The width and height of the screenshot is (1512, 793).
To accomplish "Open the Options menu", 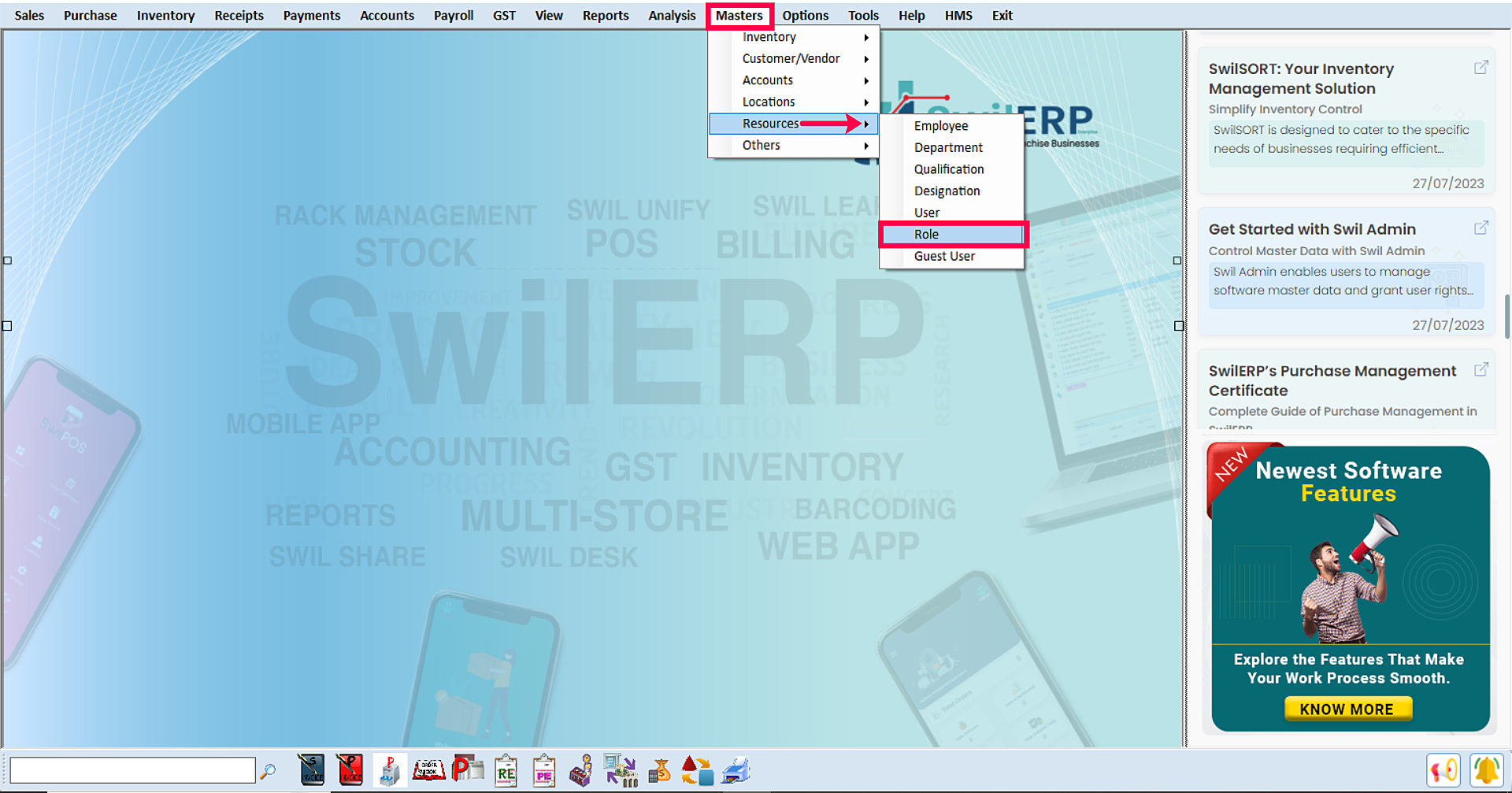I will pos(805,15).
